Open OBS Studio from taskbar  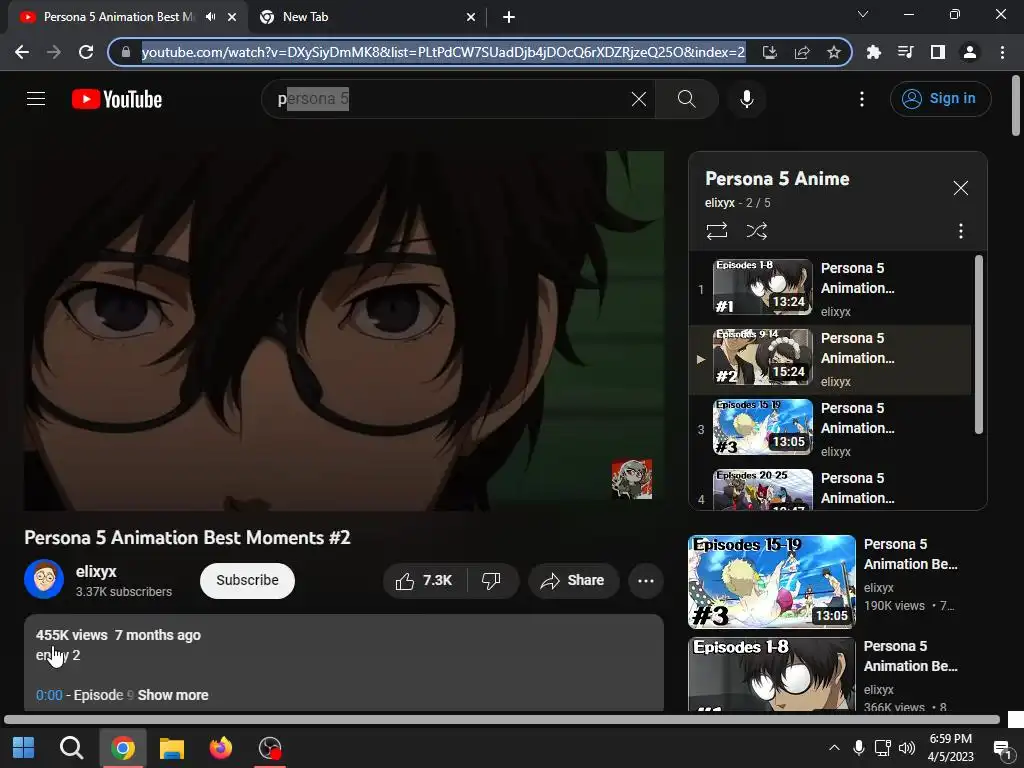(270, 748)
